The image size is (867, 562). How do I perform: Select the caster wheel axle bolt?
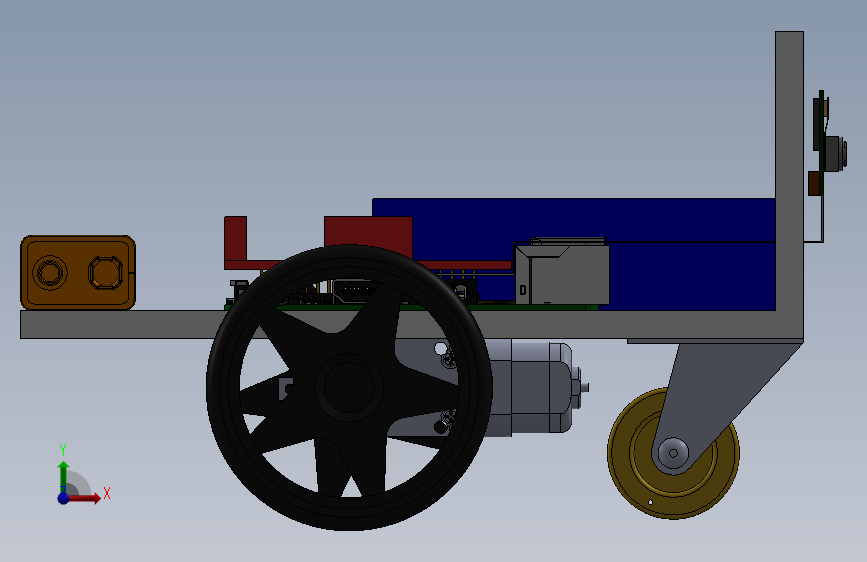[x=673, y=453]
